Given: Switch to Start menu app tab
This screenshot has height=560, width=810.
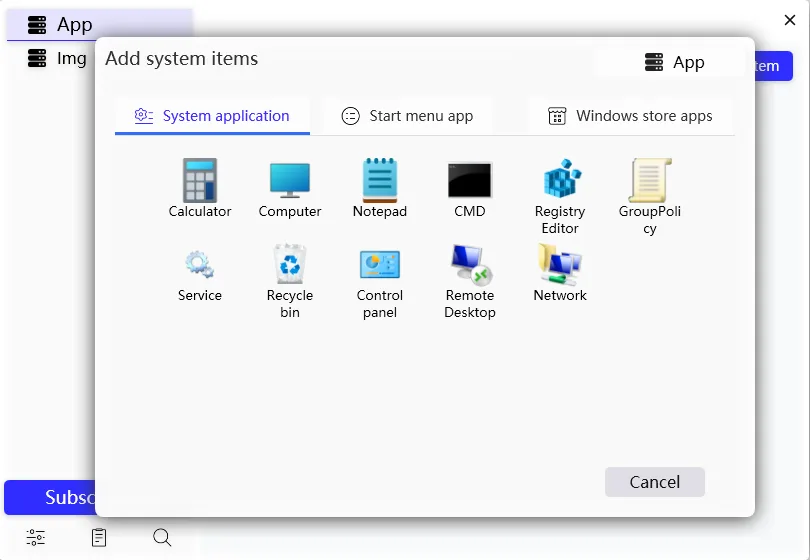Looking at the screenshot, I should pos(408,116).
